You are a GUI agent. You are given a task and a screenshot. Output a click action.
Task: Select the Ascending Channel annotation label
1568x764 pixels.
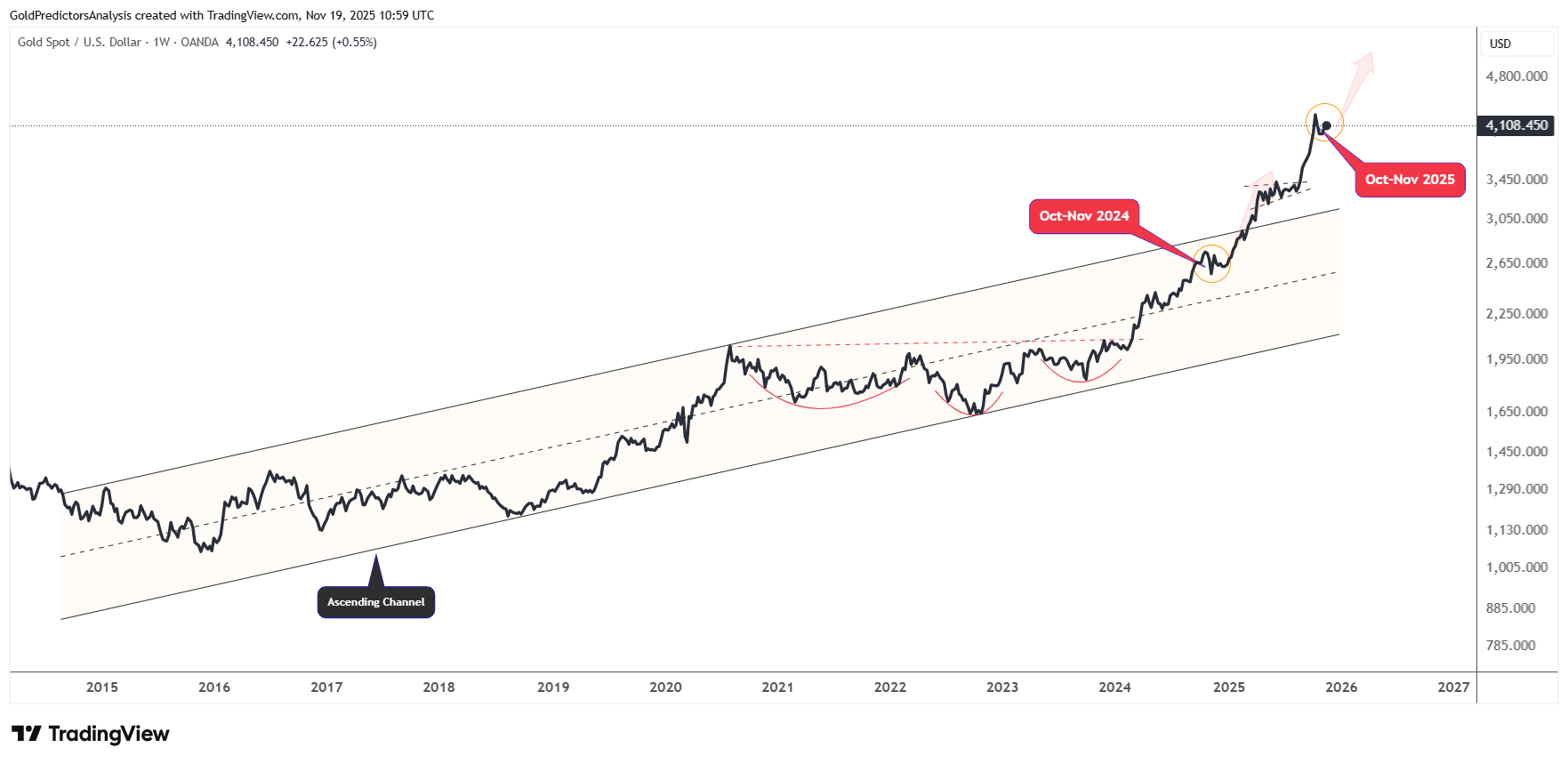(375, 602)
